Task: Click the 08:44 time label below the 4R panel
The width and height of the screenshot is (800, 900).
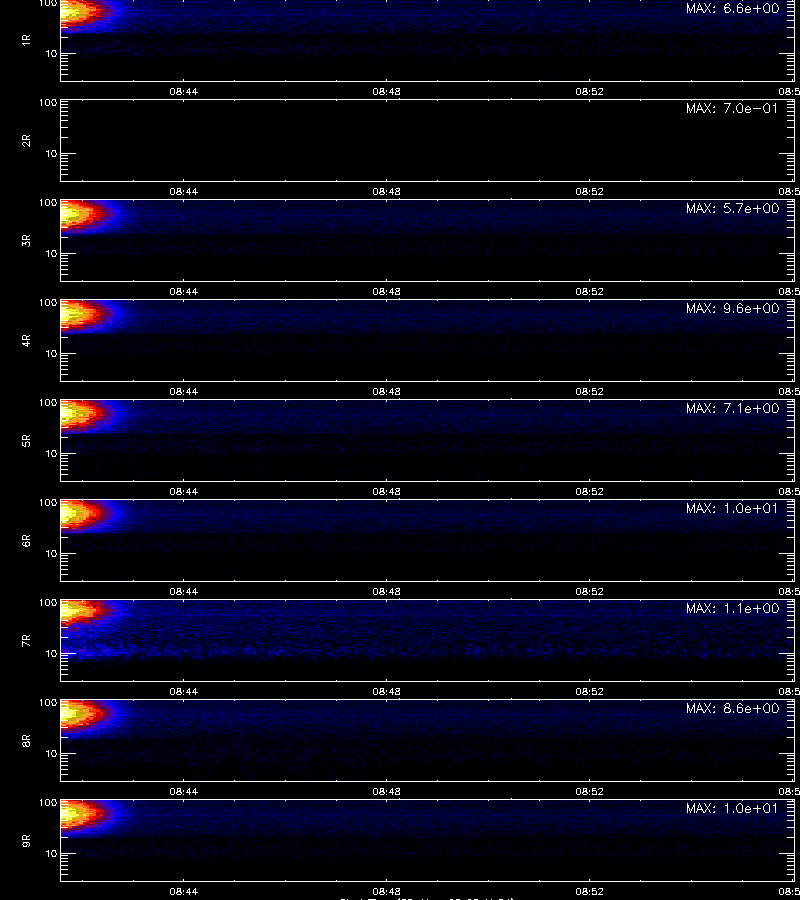Action: coord(184,391)
